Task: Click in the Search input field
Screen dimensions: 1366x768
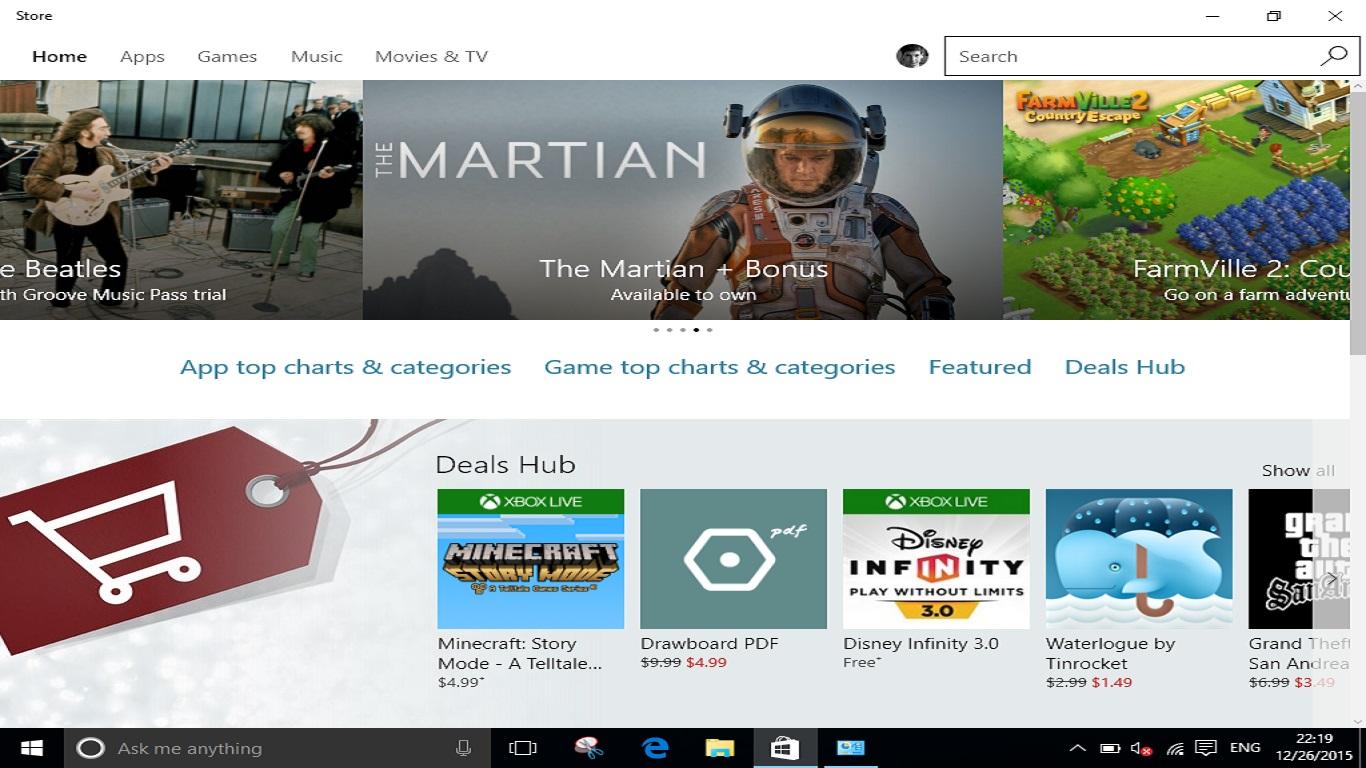Action: 1132,56
